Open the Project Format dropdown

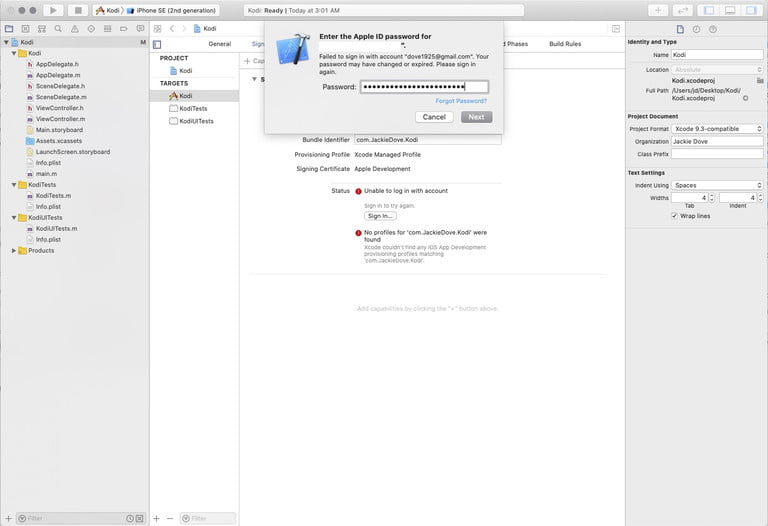coord(716,129)
